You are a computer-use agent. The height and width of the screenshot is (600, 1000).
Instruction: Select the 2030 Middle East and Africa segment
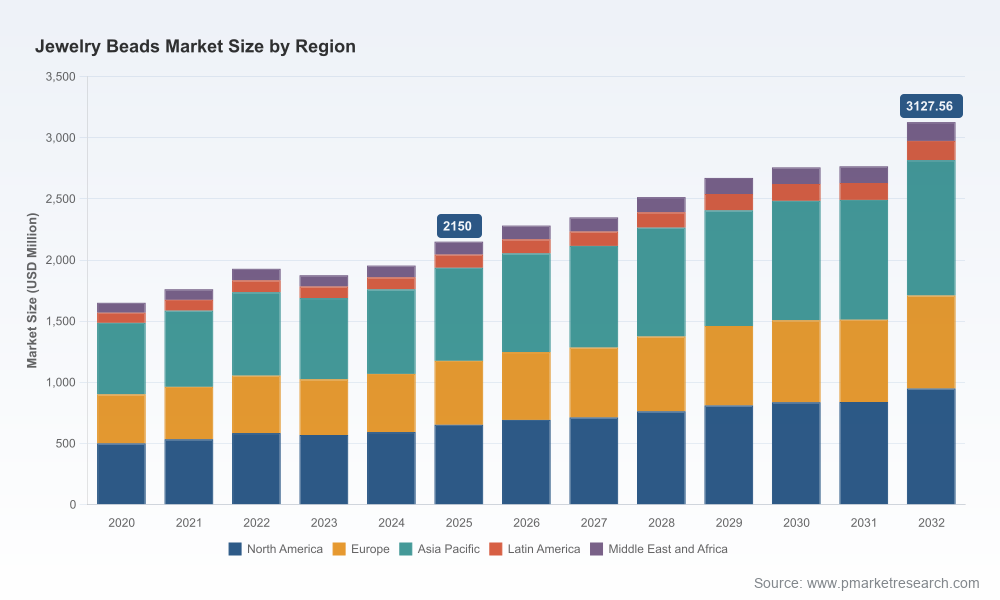(x=796, y=176)
